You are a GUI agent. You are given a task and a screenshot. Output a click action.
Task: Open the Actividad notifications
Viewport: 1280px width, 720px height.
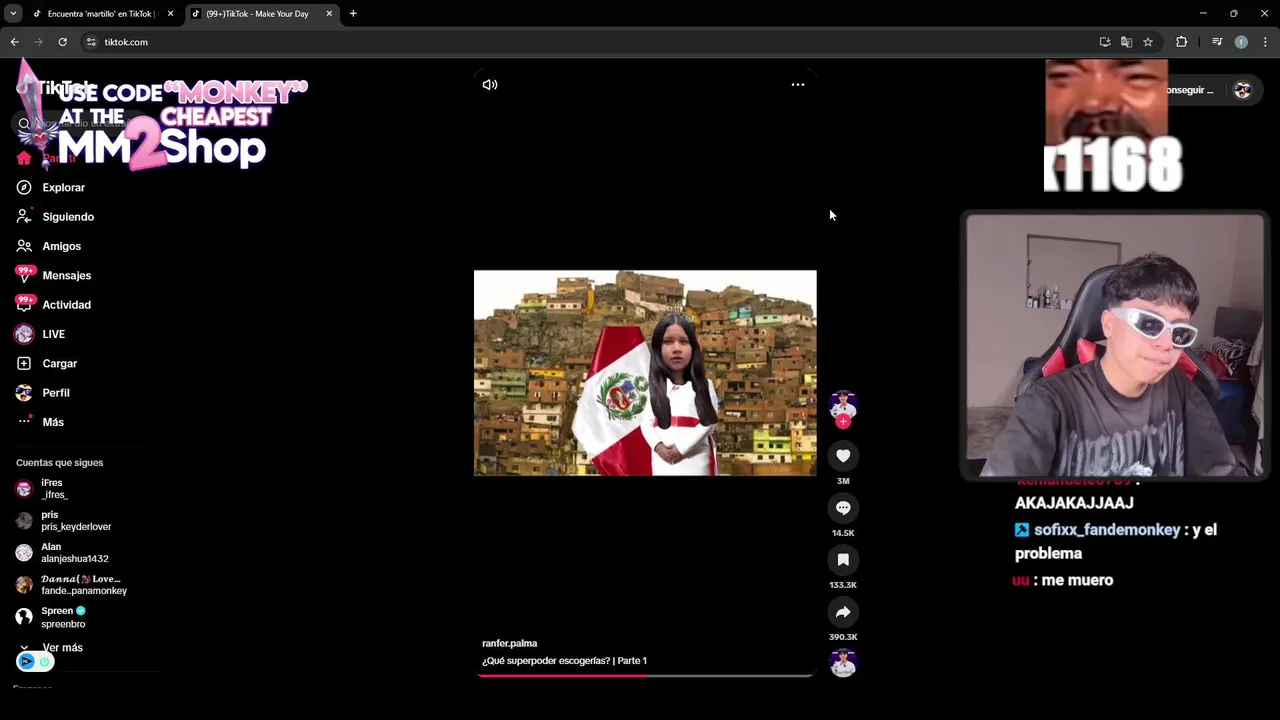67,305
